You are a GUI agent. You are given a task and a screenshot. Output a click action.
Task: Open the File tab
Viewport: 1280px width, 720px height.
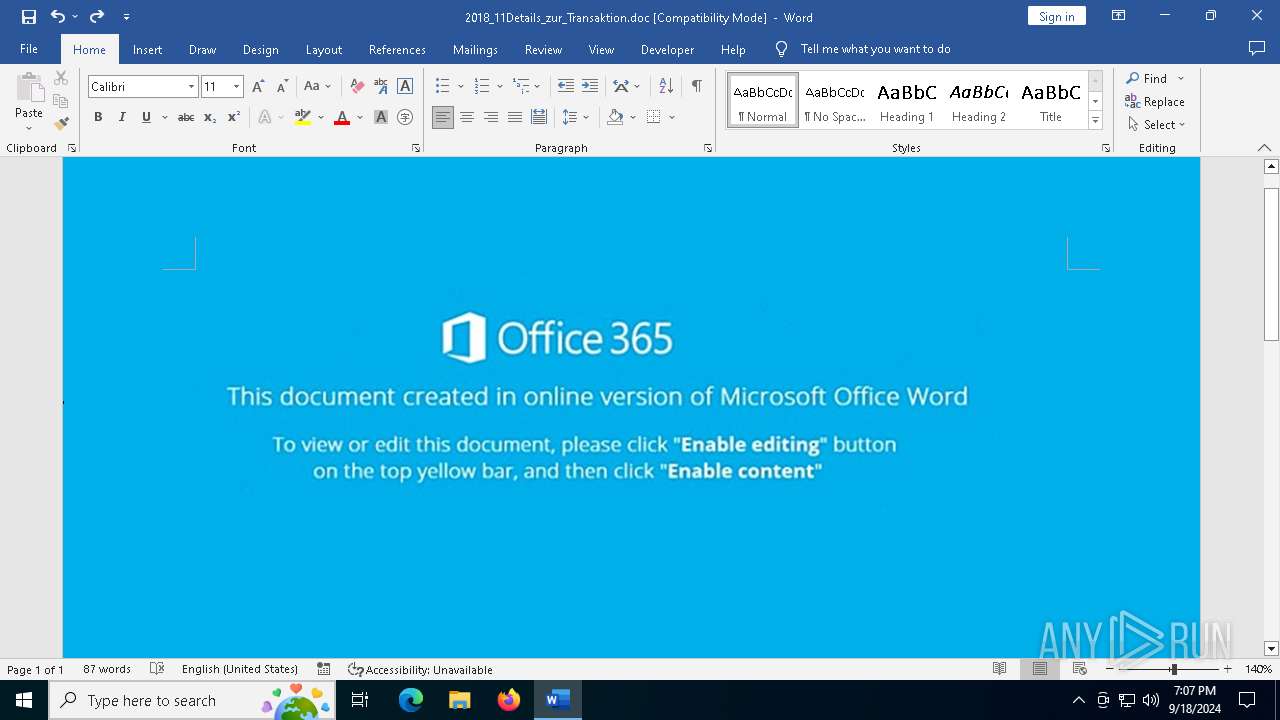(29, 49)
